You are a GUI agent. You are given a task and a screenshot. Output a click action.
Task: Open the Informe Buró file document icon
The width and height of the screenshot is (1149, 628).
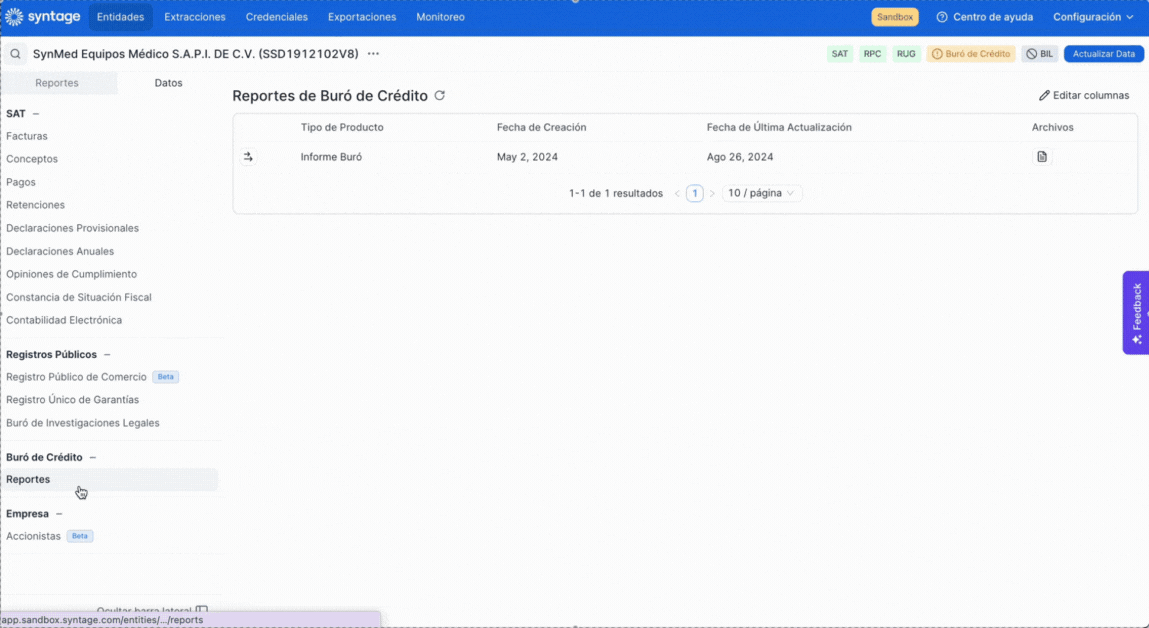click(1042, 157)
